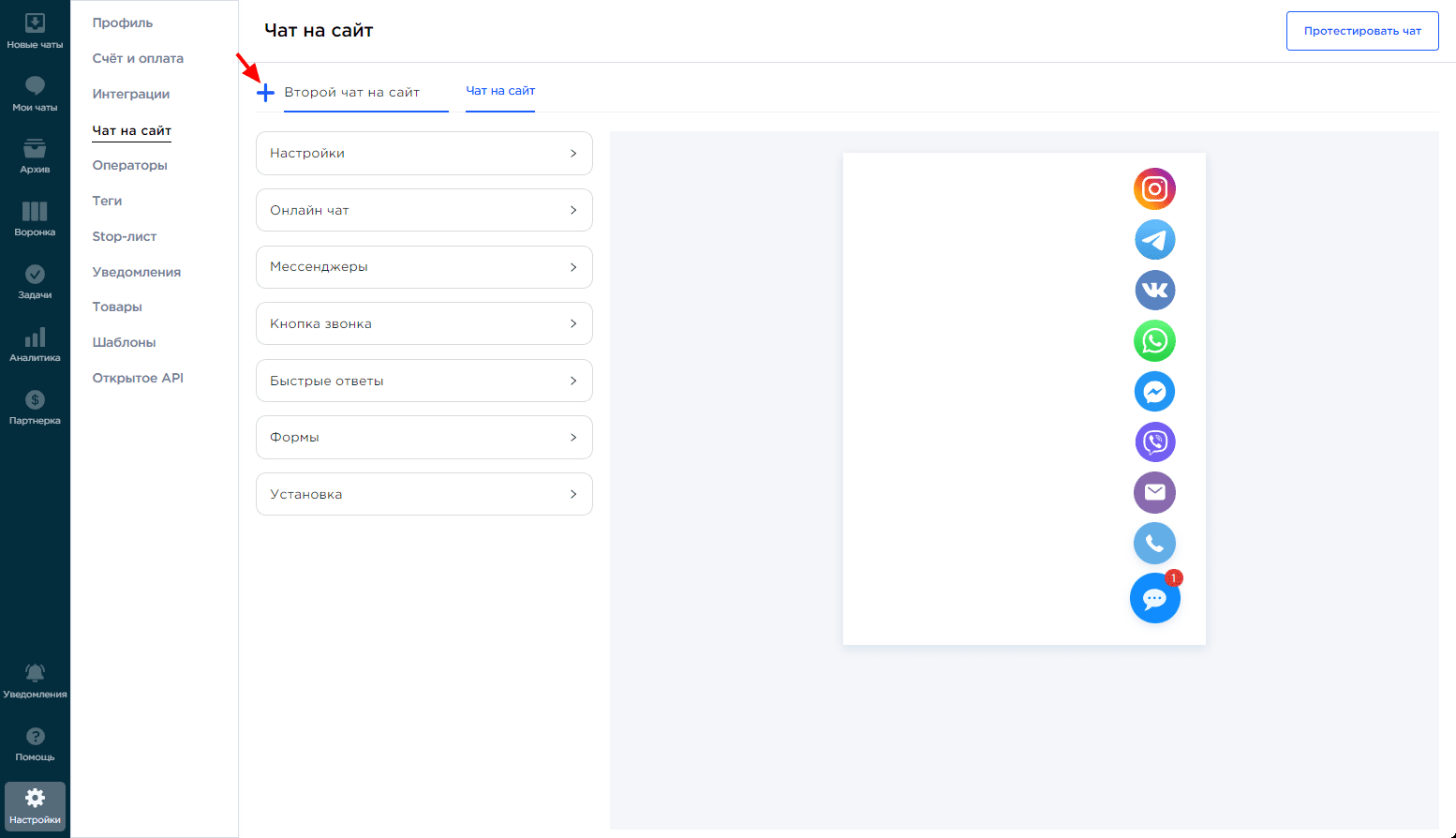Screen dimensions: 1456x838
Task: Click the WhatsApp icon in preview
Action: point(1154,341)
